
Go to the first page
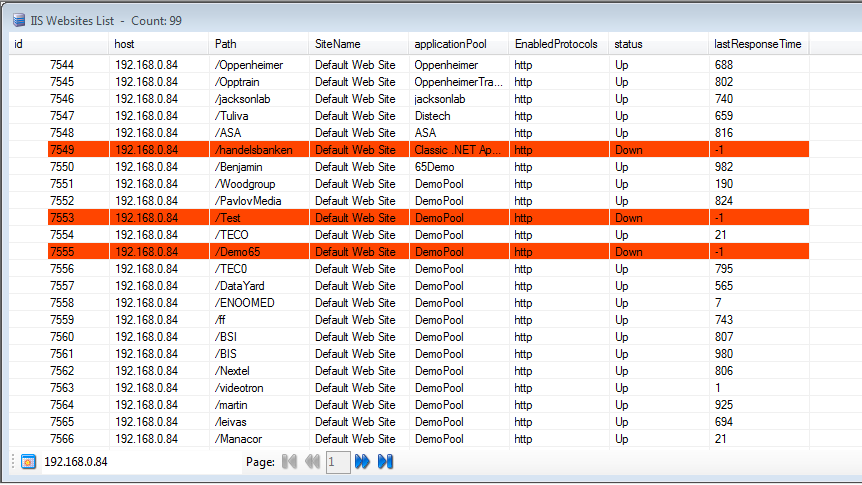pos(290,462)
